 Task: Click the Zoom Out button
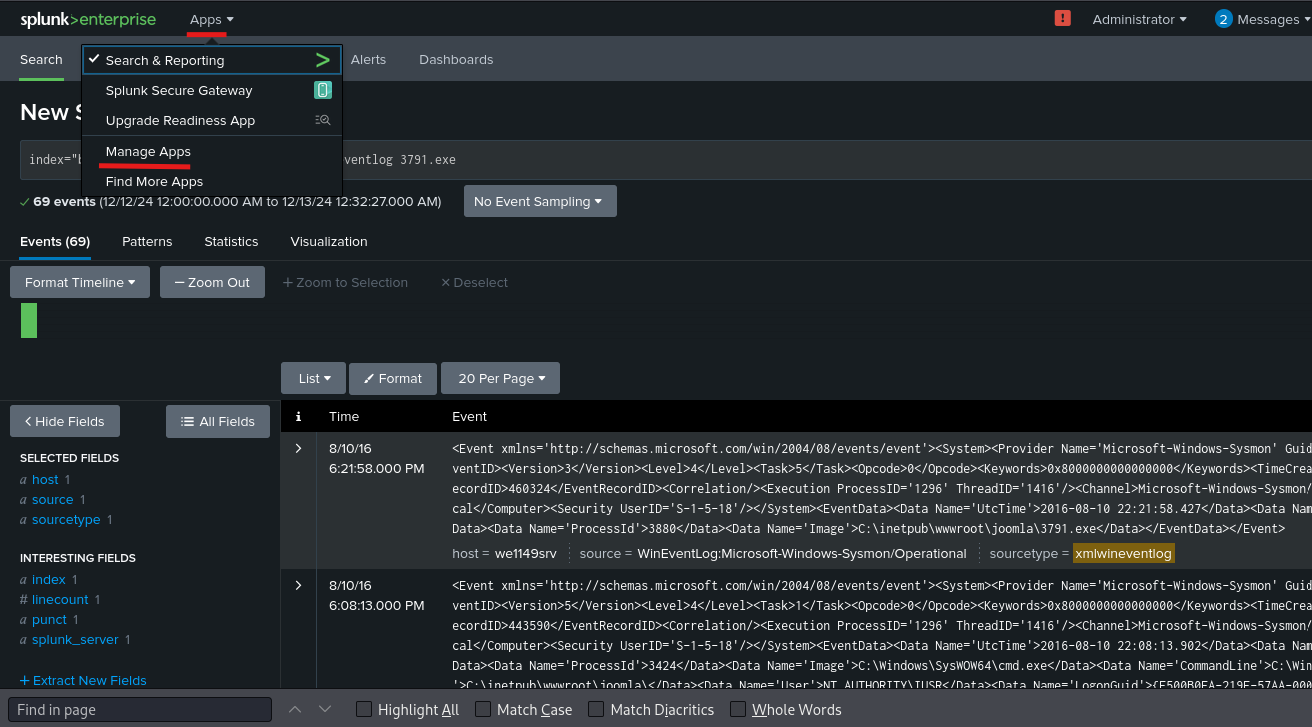pyautogui.click(x=212, y=282)
